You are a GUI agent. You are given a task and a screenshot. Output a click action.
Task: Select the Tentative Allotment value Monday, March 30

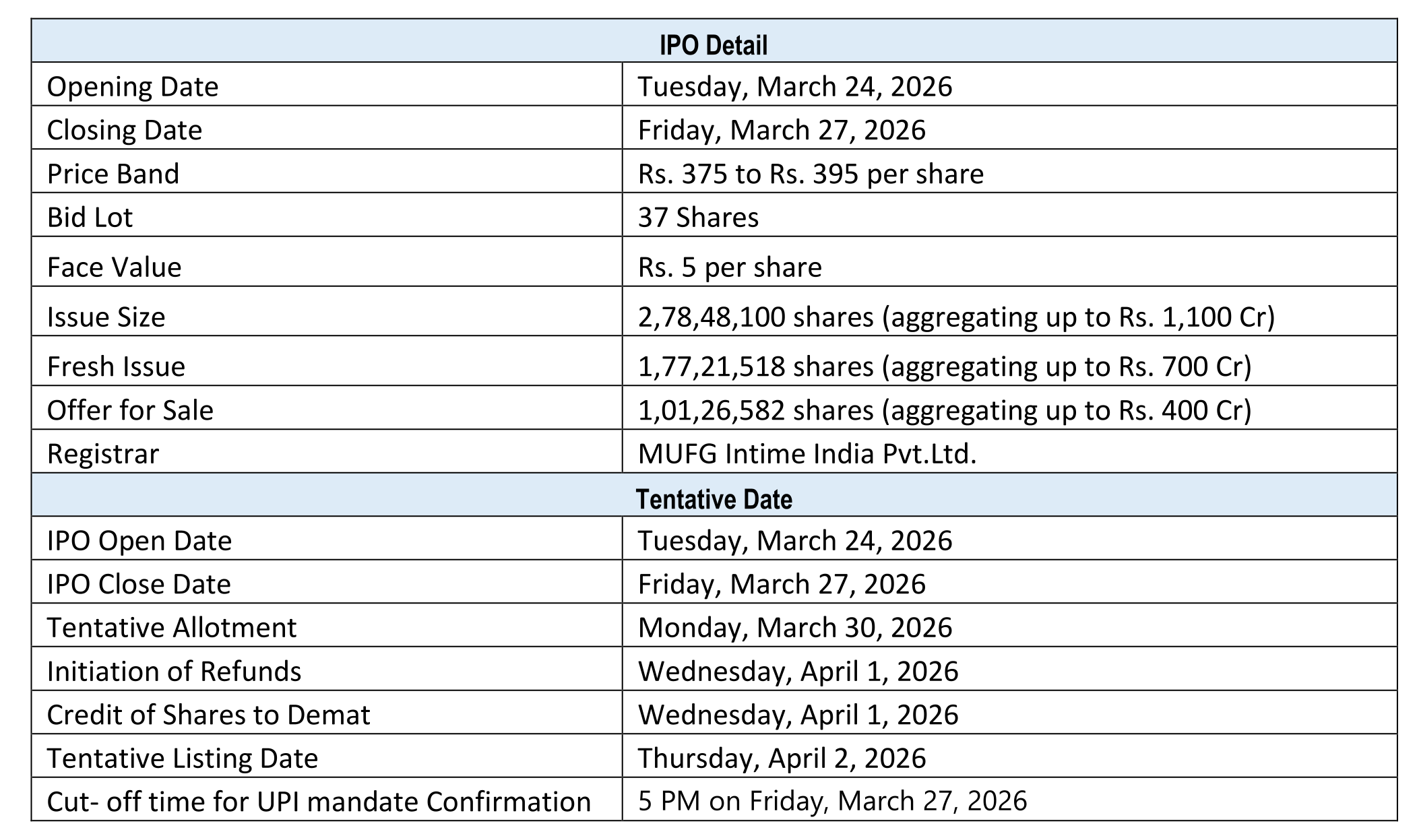(795, 628)
